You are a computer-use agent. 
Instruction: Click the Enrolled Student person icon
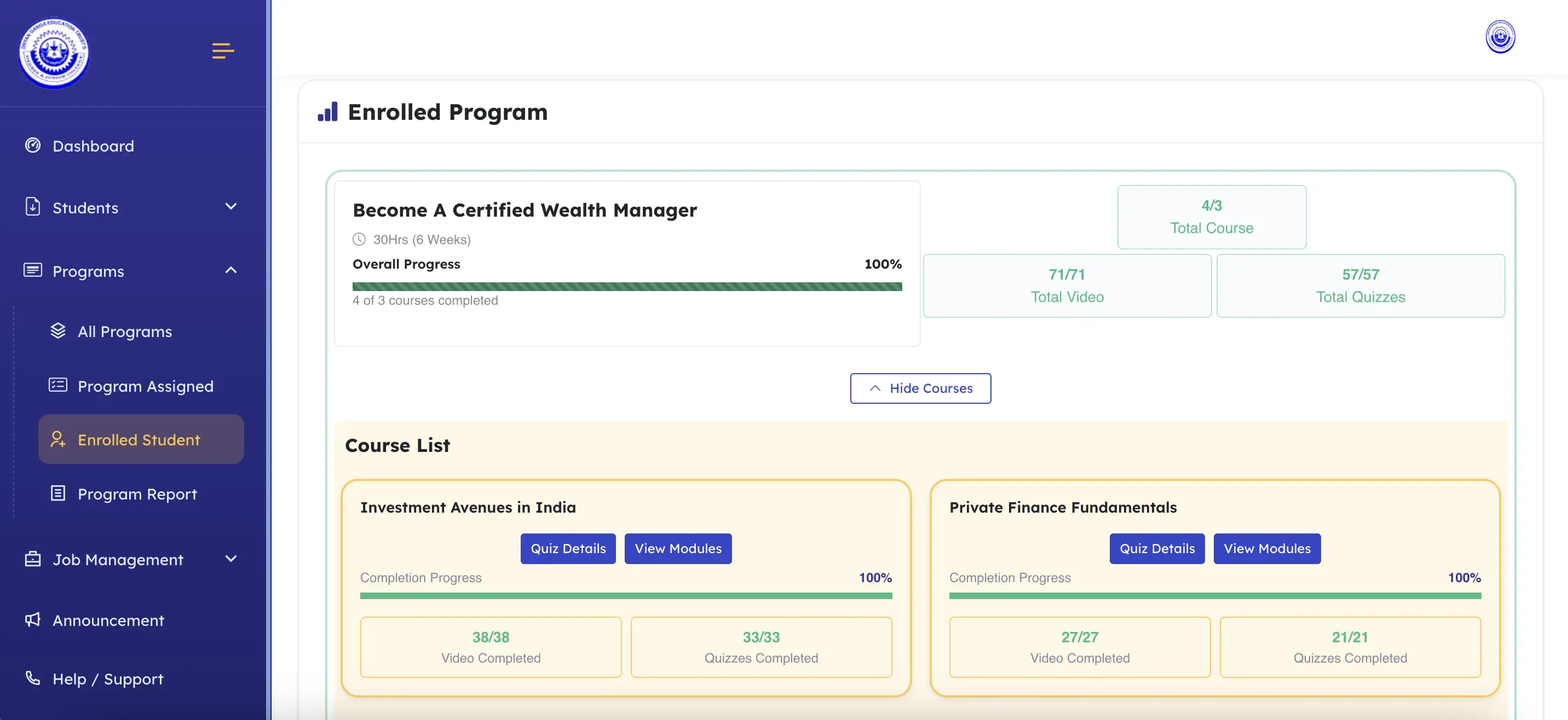(x=58, y=439)
